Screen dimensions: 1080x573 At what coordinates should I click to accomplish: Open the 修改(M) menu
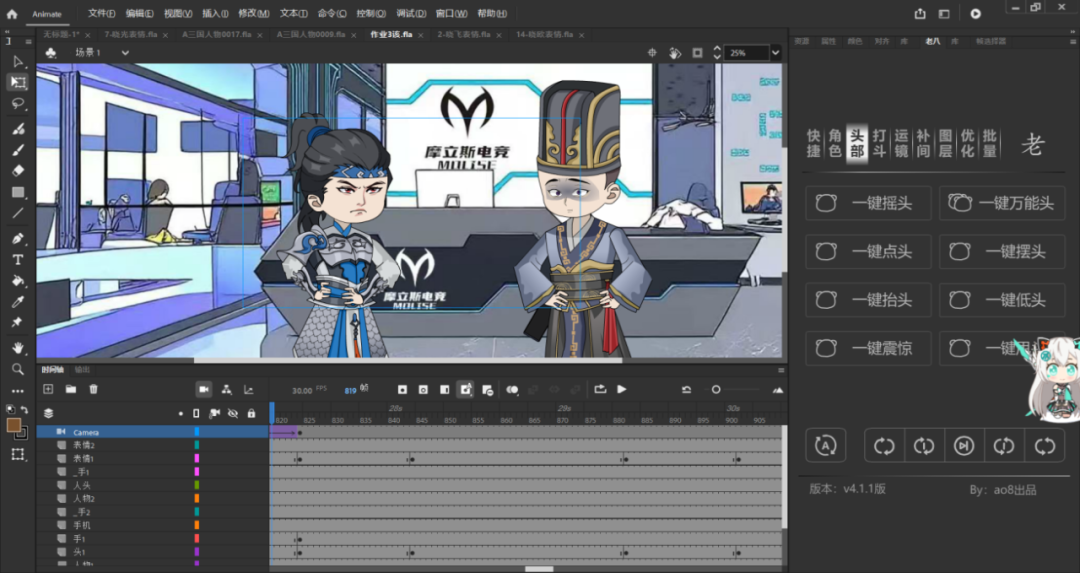[253, 14]
